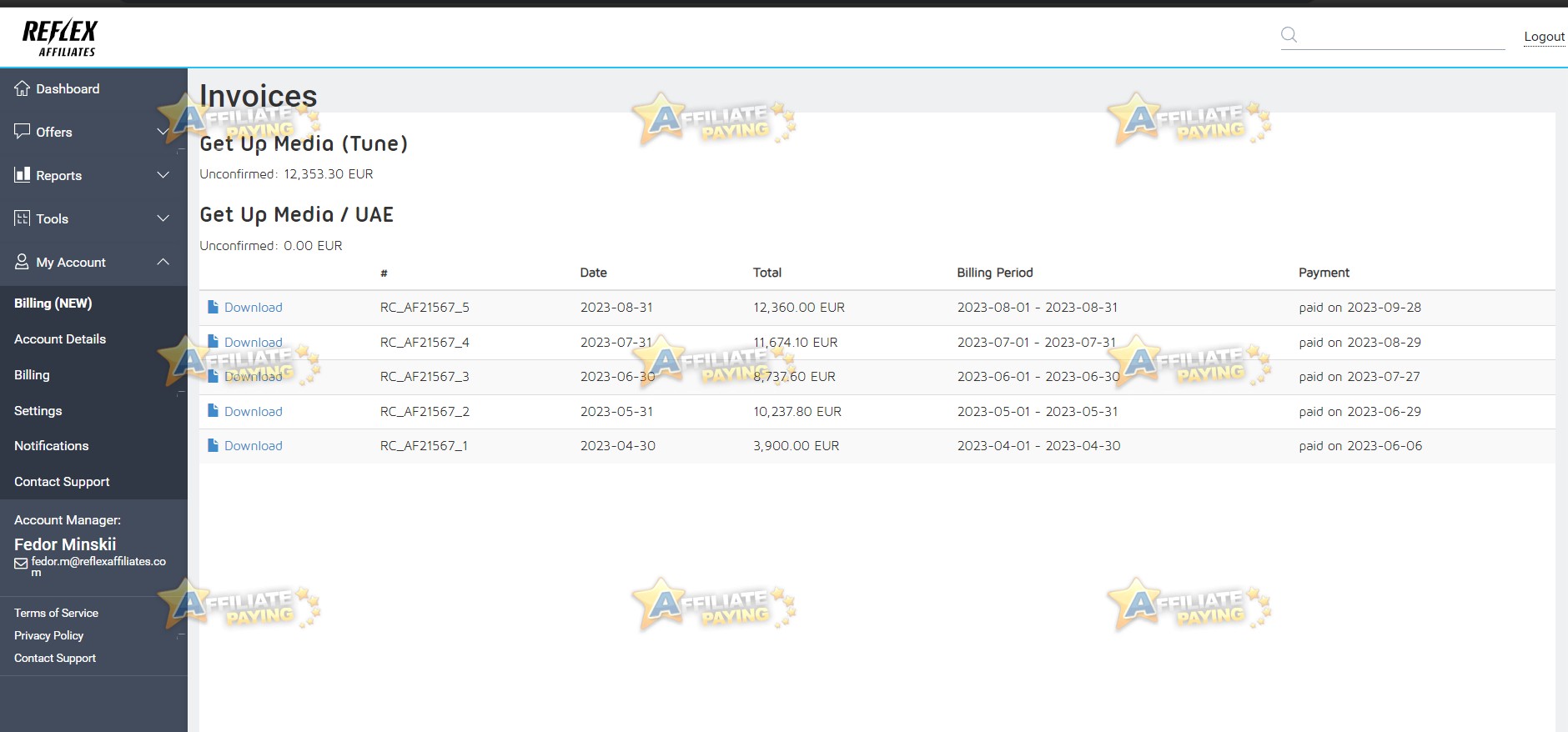Select the Get Up Media / UAE heading

296,214
